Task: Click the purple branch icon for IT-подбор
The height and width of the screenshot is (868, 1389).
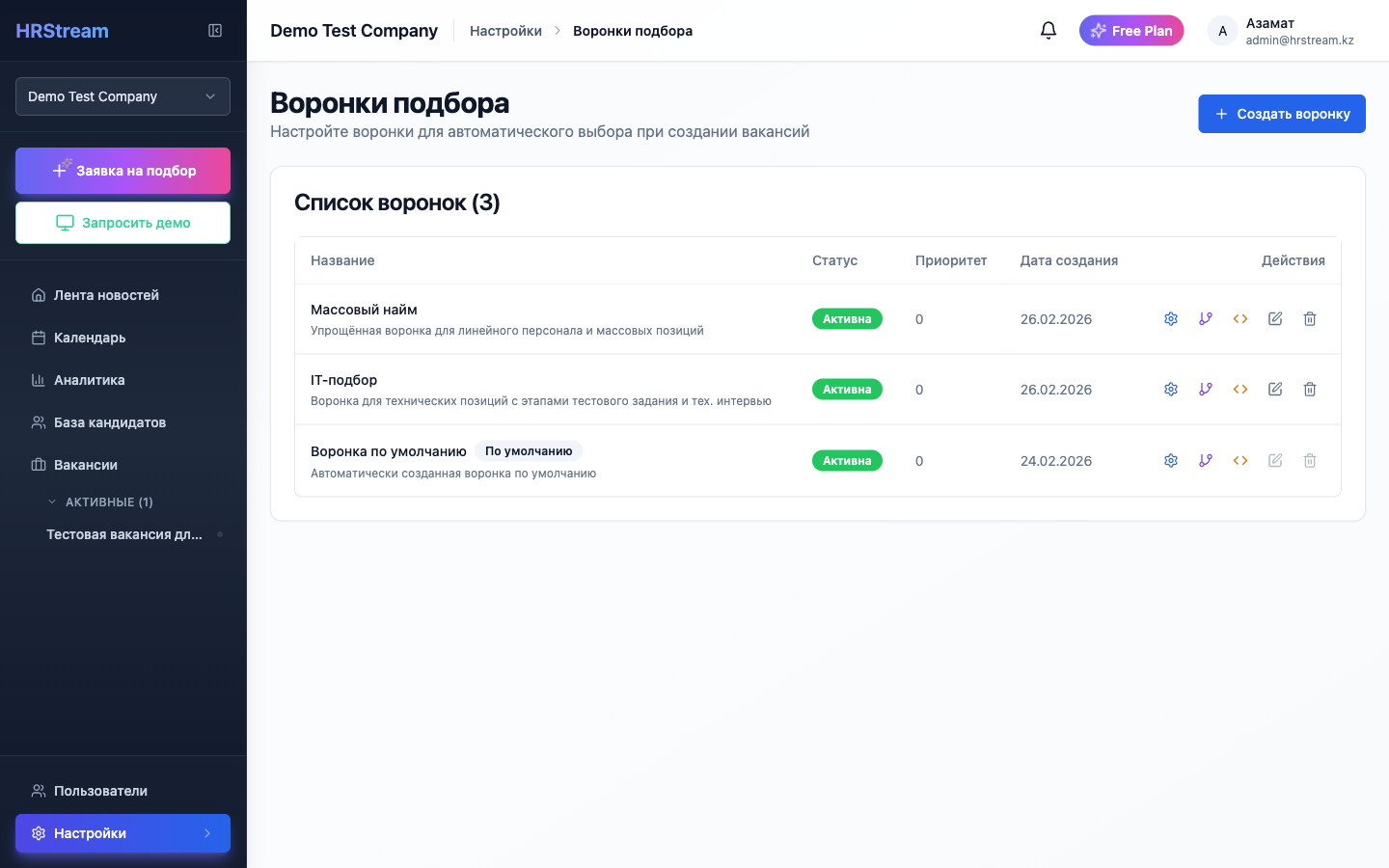Action: 1205,389
